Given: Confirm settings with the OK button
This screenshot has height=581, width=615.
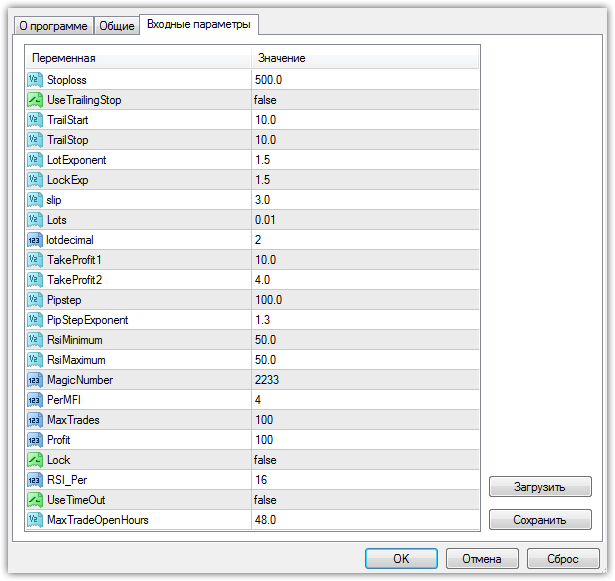Looking at the screenshot, I should 401,558.
